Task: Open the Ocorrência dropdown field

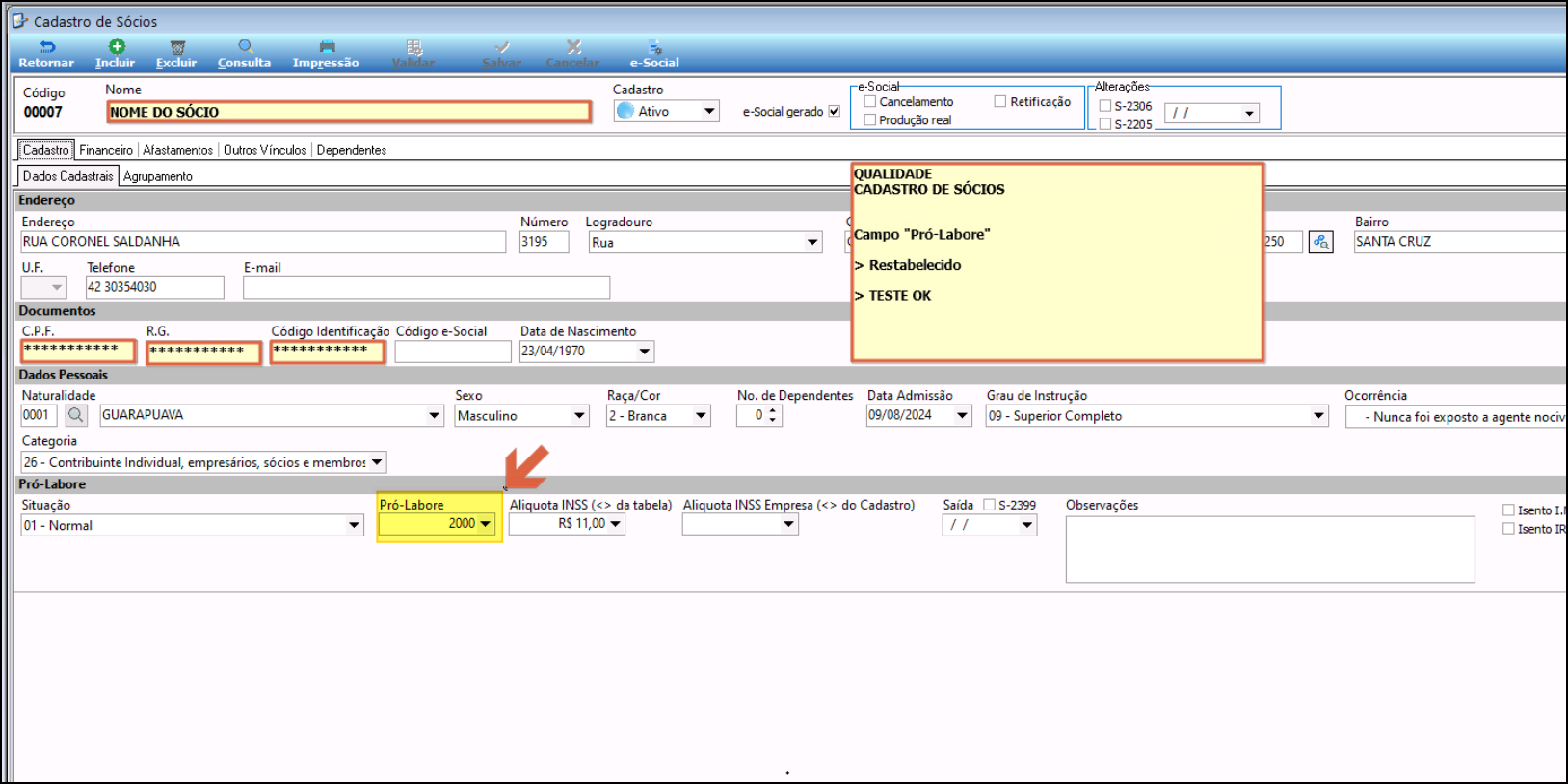Action: tap(1456, 417)
